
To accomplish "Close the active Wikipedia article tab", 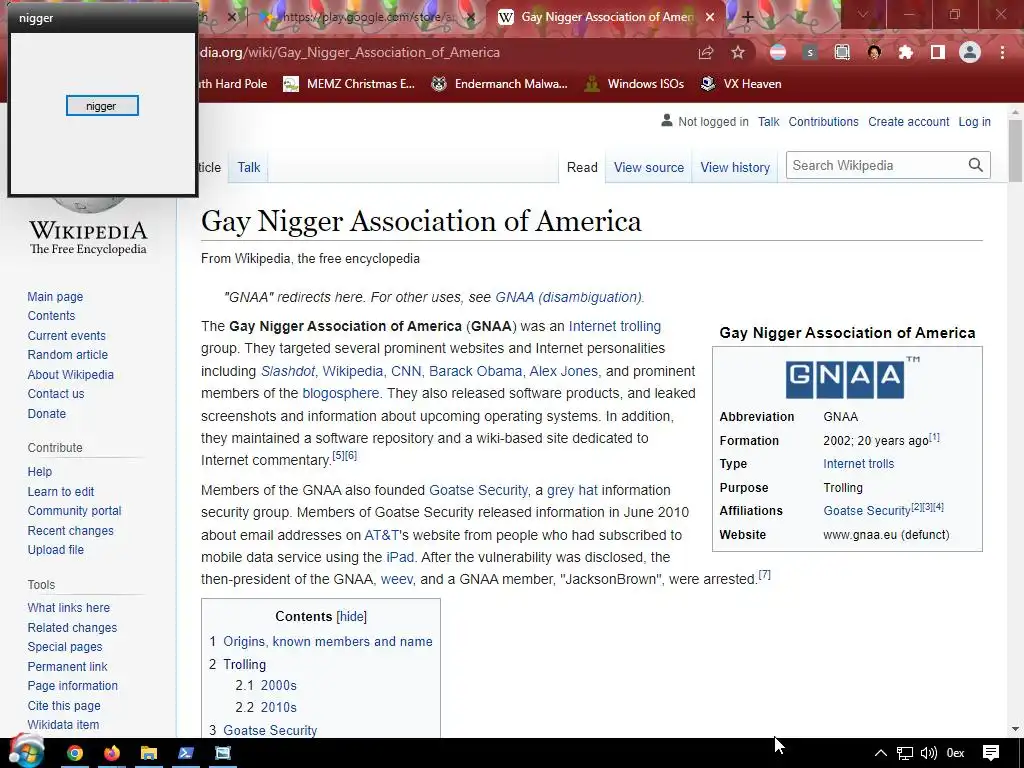I will 711,18.
